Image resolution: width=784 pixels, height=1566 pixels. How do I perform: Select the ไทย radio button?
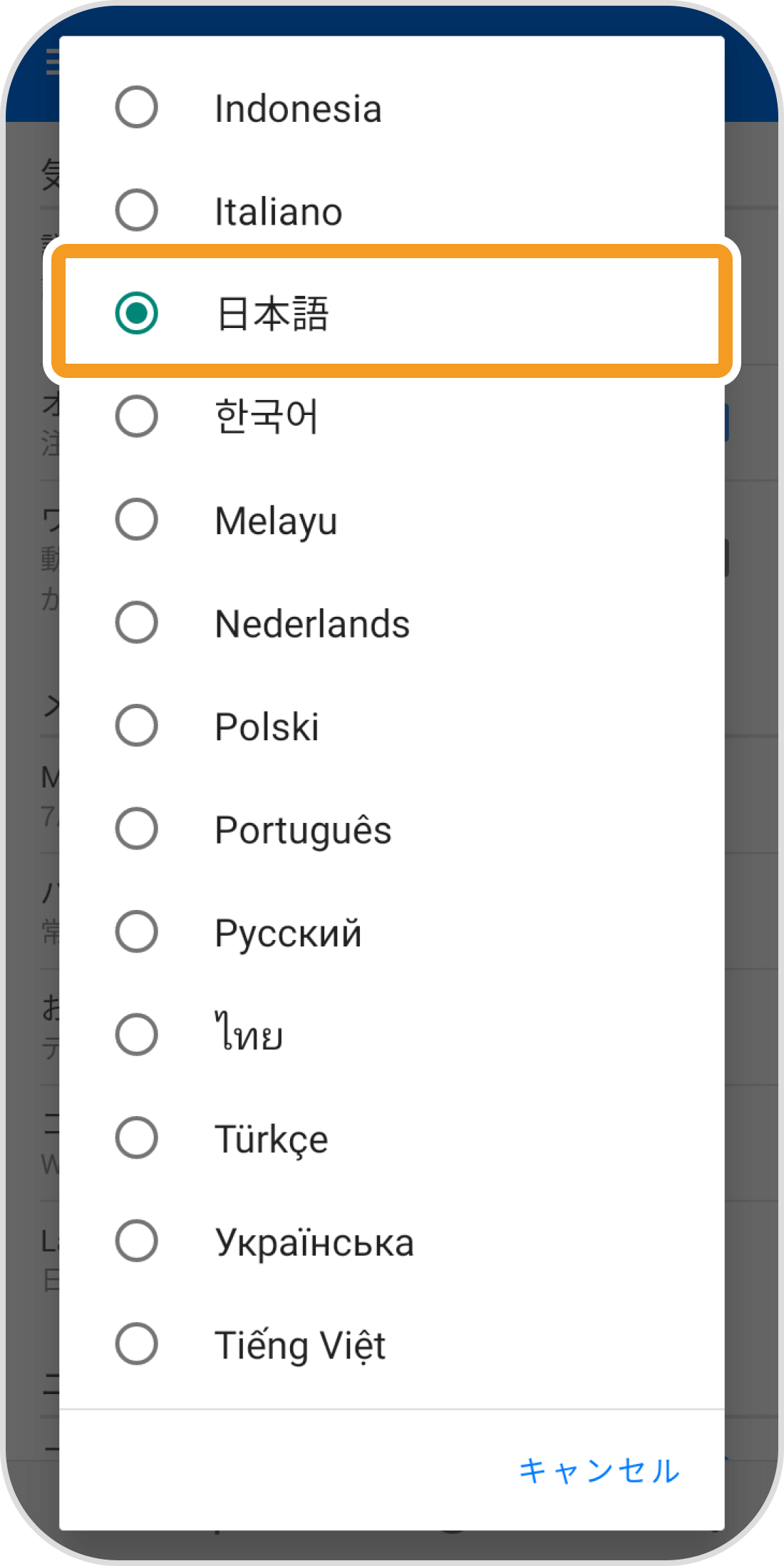(136, 1035)
